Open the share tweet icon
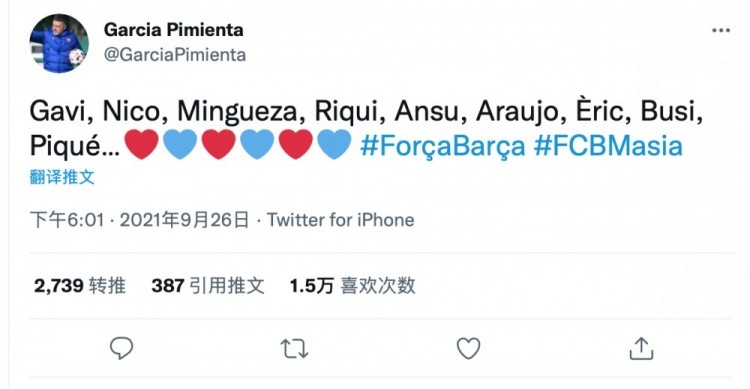The width and height of the screenshot is (750, 389). 641,348
